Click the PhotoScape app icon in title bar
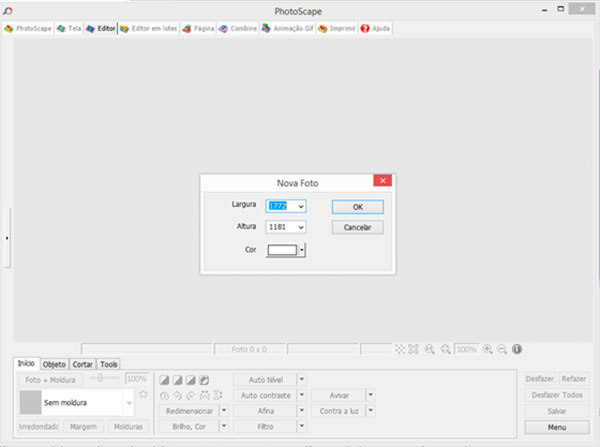600x447 pixels. pos(8,11)
